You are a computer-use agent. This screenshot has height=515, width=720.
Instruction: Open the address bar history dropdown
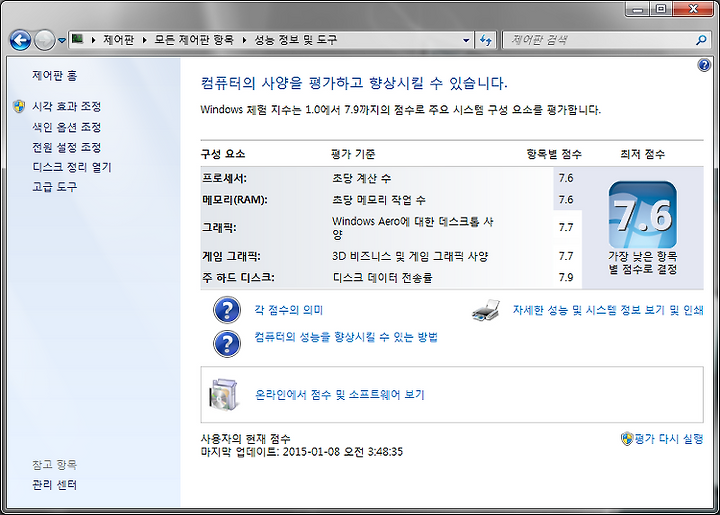[466, 40]
